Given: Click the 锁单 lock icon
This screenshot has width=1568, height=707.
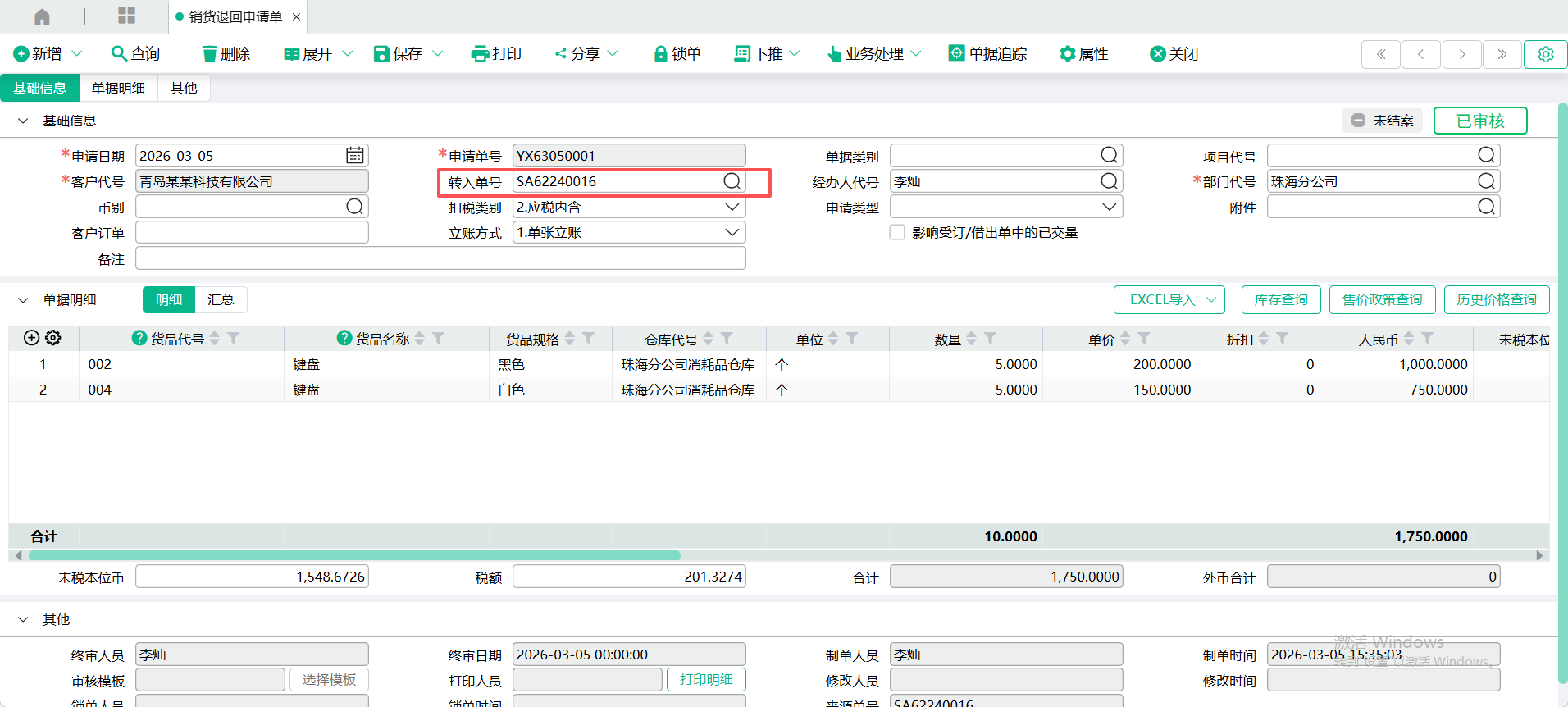Looking at the screenshot, I should click(x=660, y=54).
